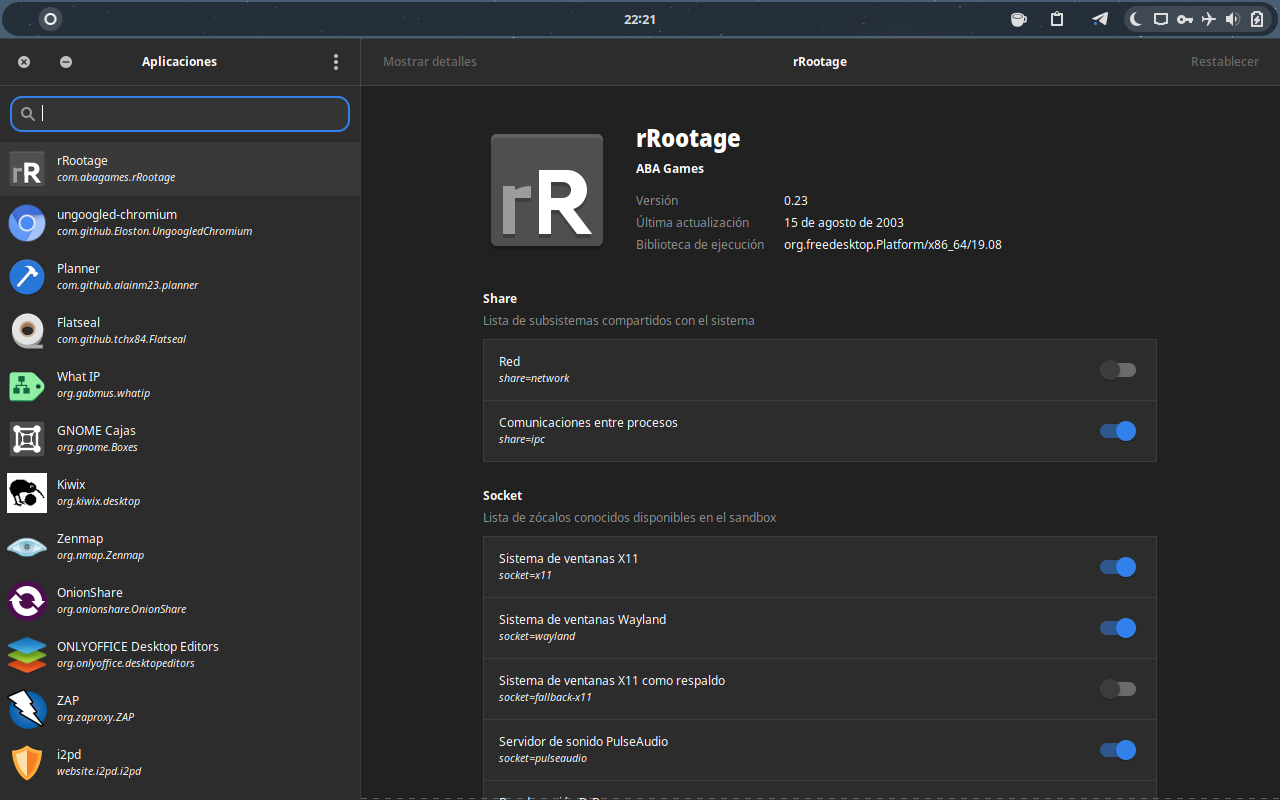
Task: Focus the application search field
Action: click(180, 114)
